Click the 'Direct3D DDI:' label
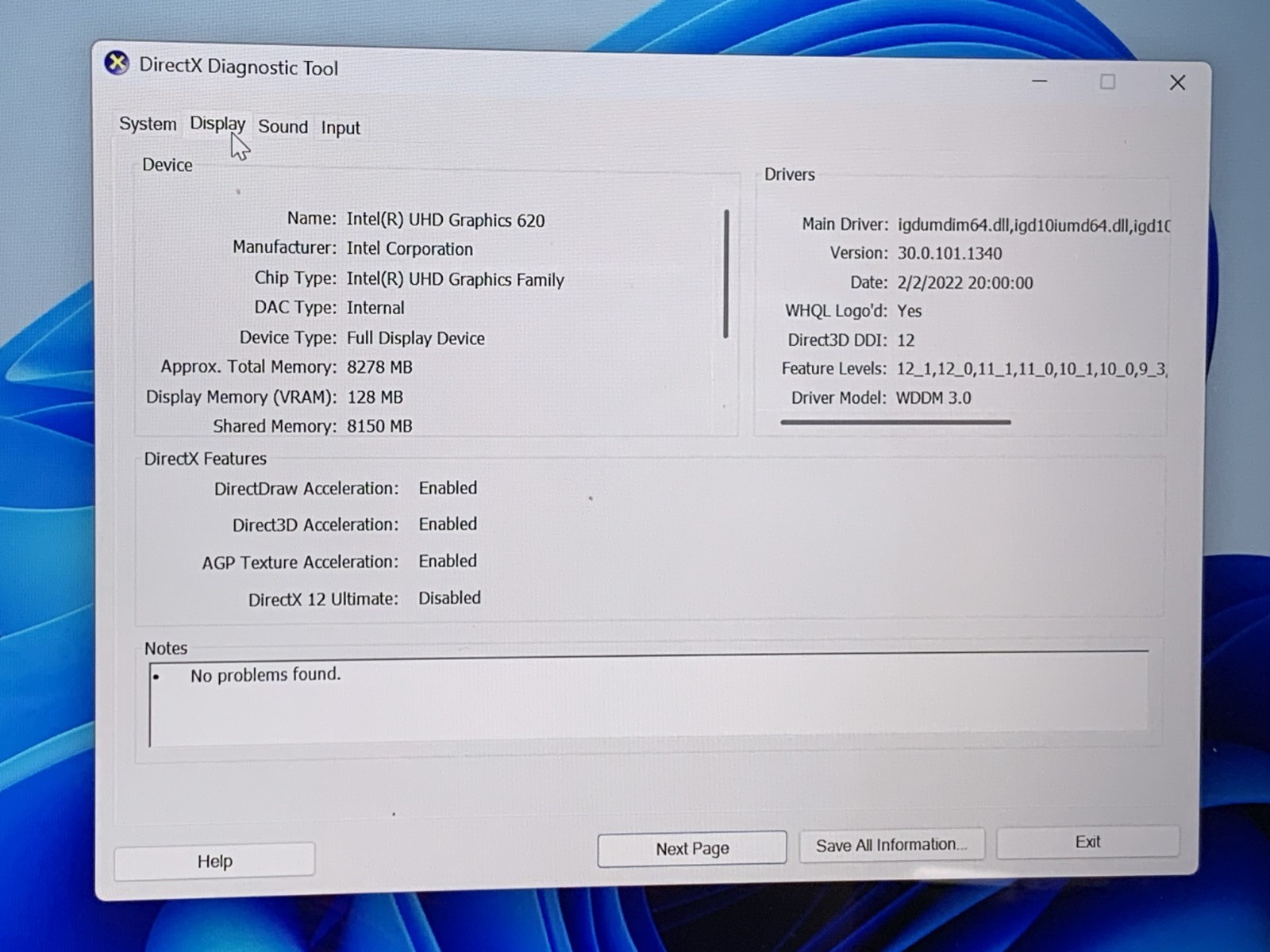Viewport: 1270px width, 952px height. 837,340
